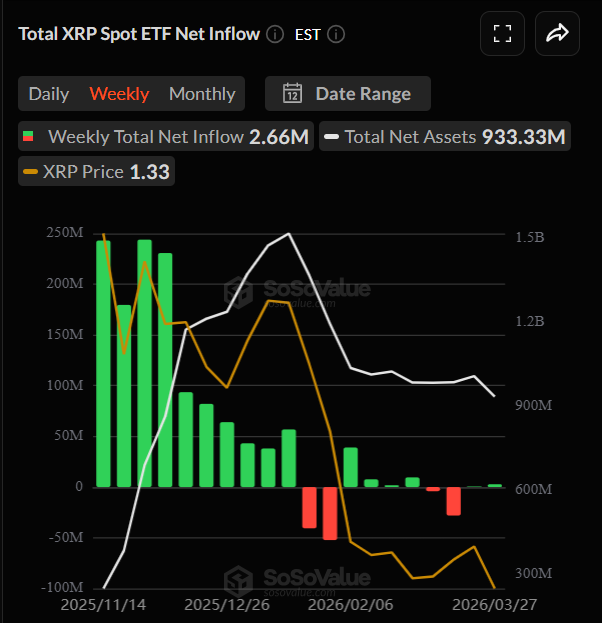Image resolution: width=602 pixels, height=623 pixels.
Task: Select the Weekly tab
Action: pyautogui.click(x=119, y=94)
